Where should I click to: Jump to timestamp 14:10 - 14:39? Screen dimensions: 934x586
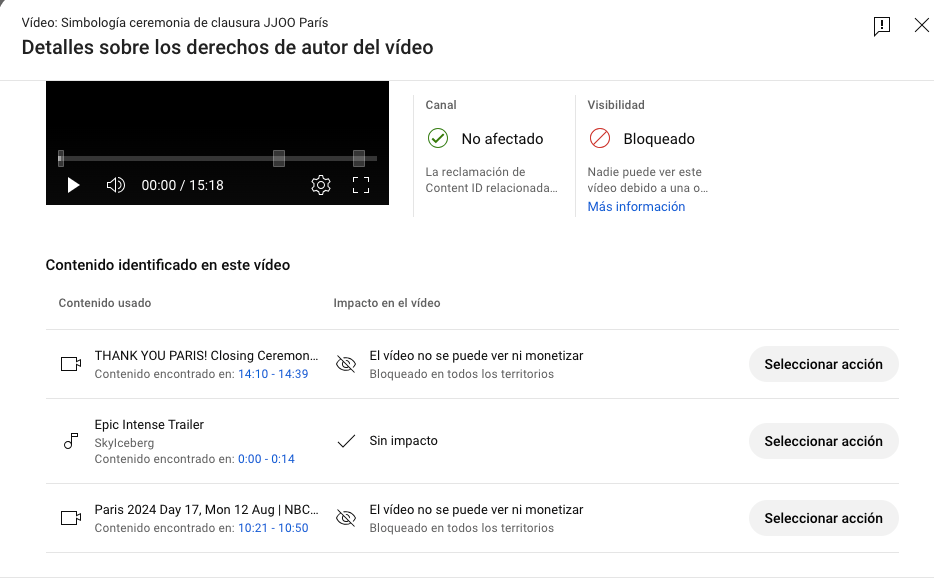tap(272, 374)
